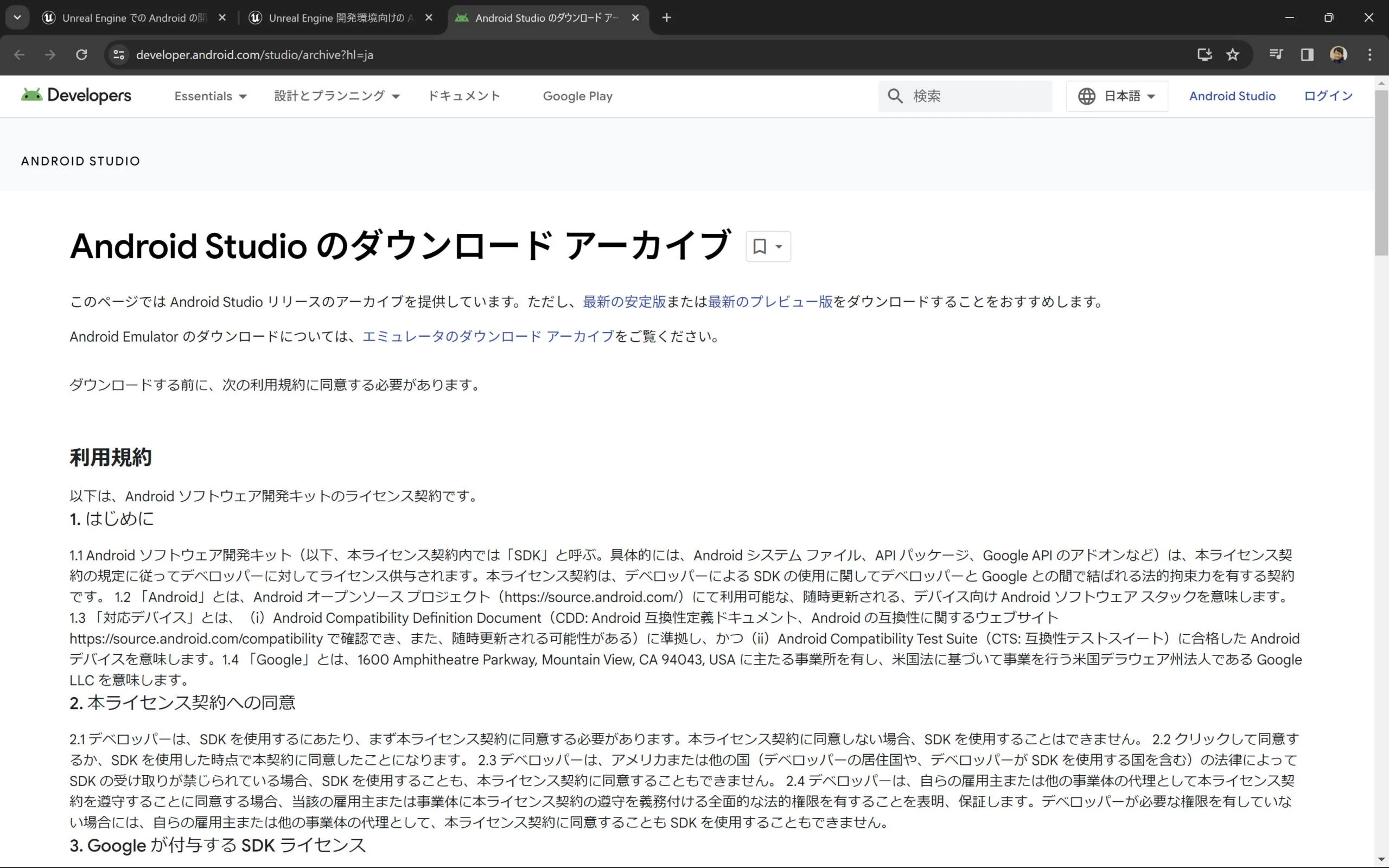Click the star to bookmark this page
Viewport: 1389px width, 868px height.
click(1232, 55)
